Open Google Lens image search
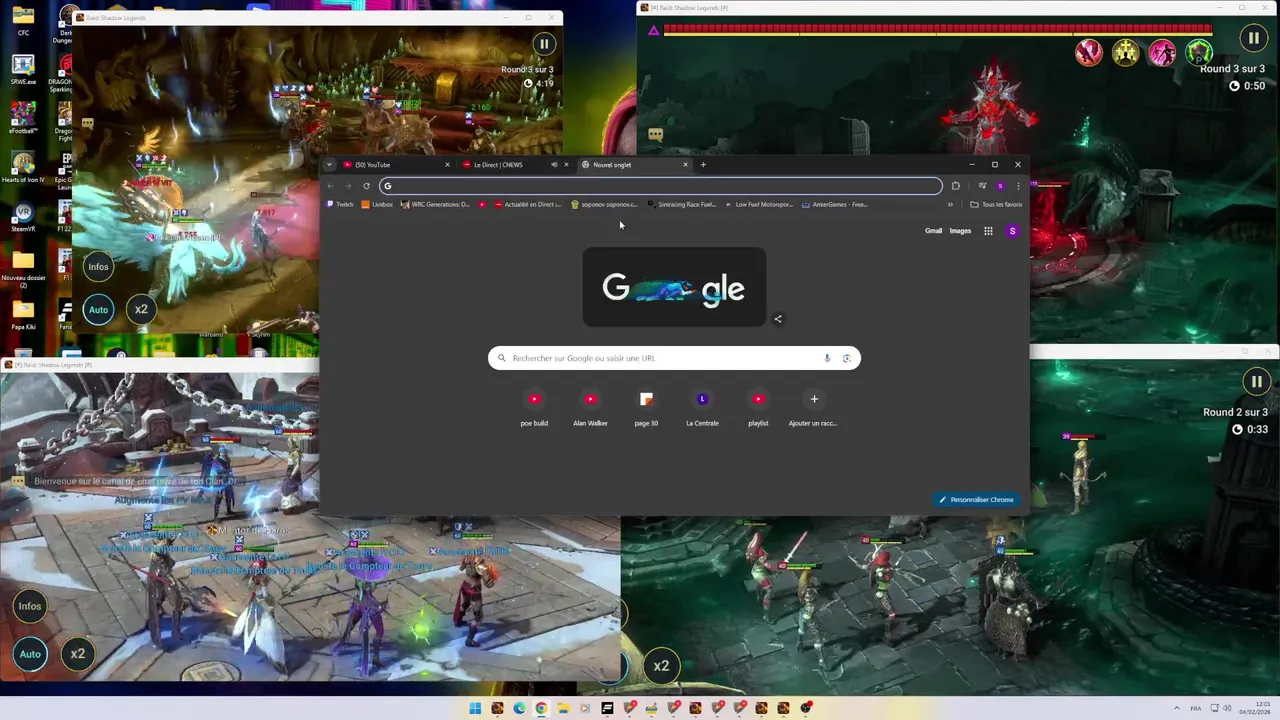The width and height of the screenshot is (1280, 720). tap(847, 358)
